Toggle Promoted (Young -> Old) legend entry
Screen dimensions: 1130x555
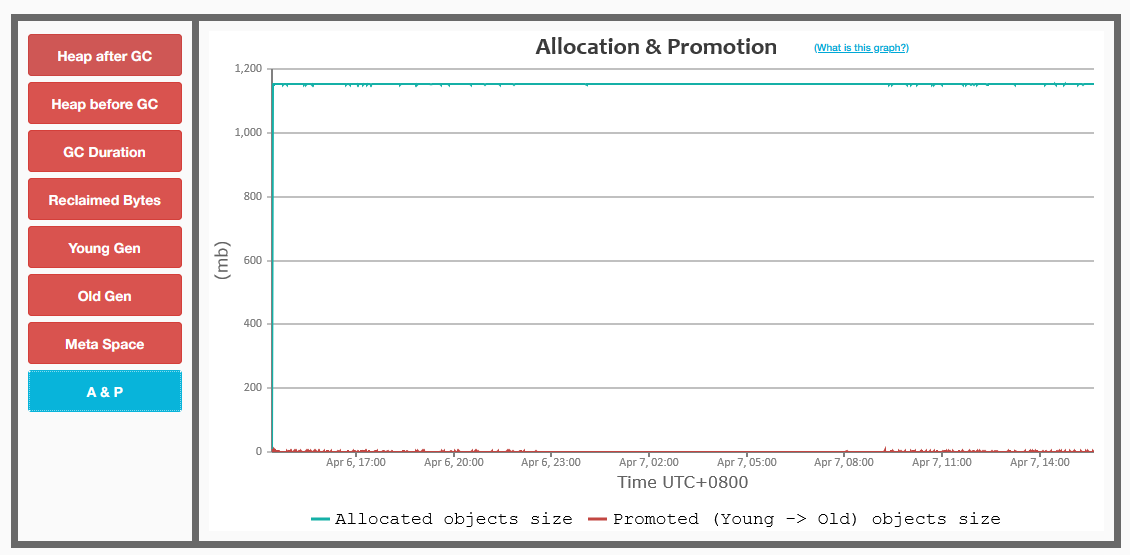point(794,518)
